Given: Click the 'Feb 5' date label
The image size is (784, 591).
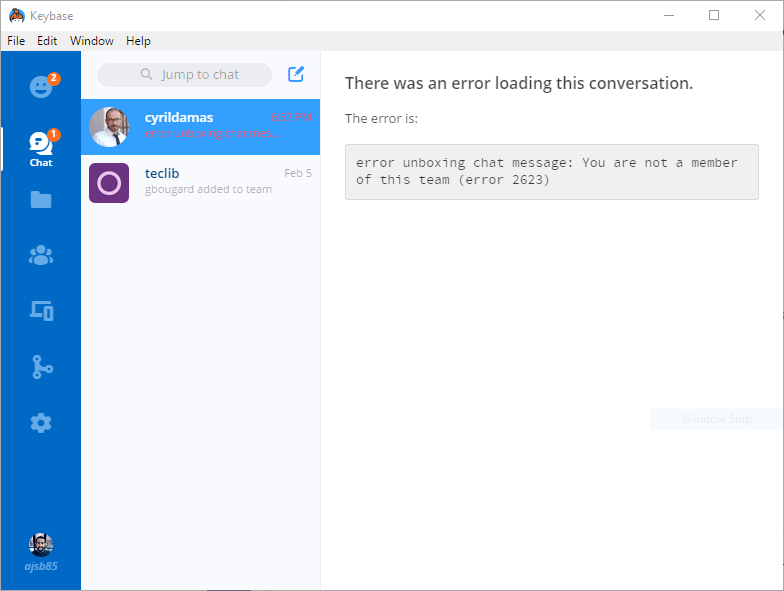Looking at the screenshot, I should [298, 173].
